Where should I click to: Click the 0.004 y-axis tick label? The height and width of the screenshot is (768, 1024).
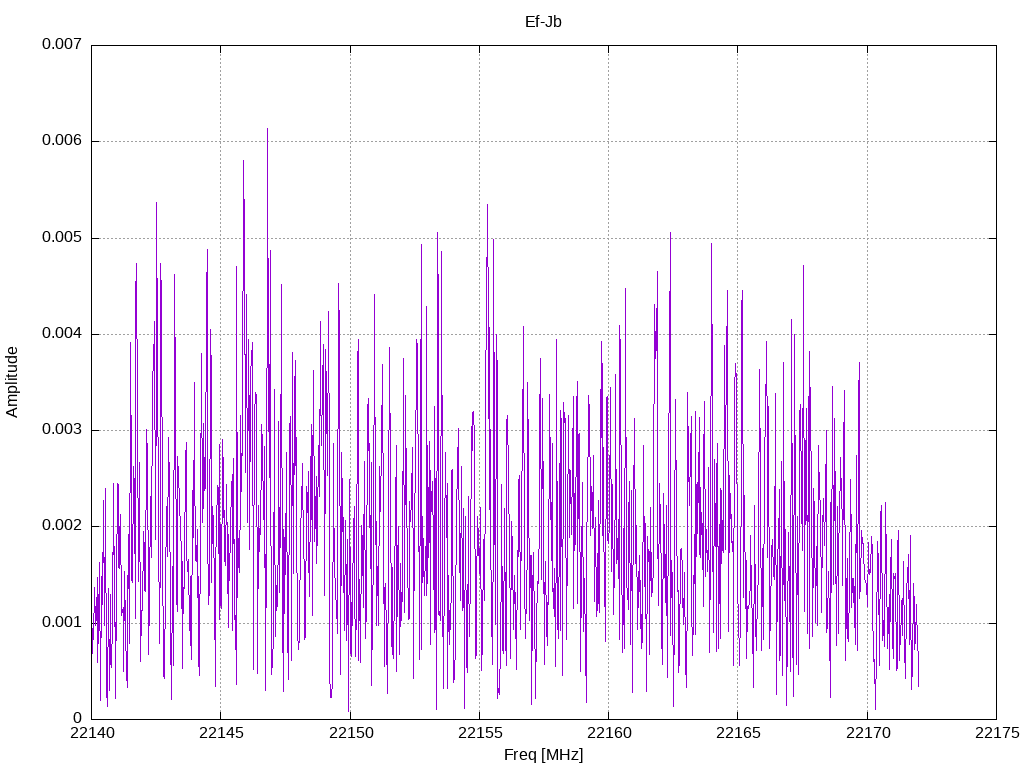[62, 333]
